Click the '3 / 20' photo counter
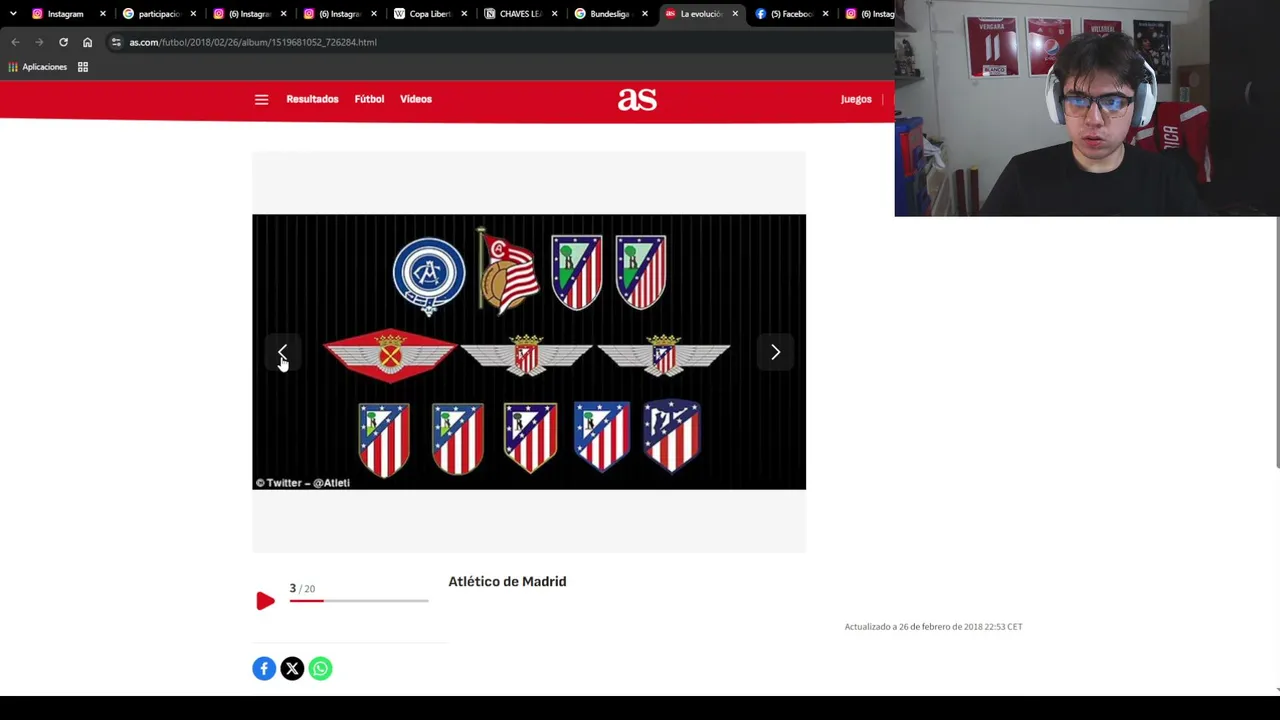 [x=302, y=588]
